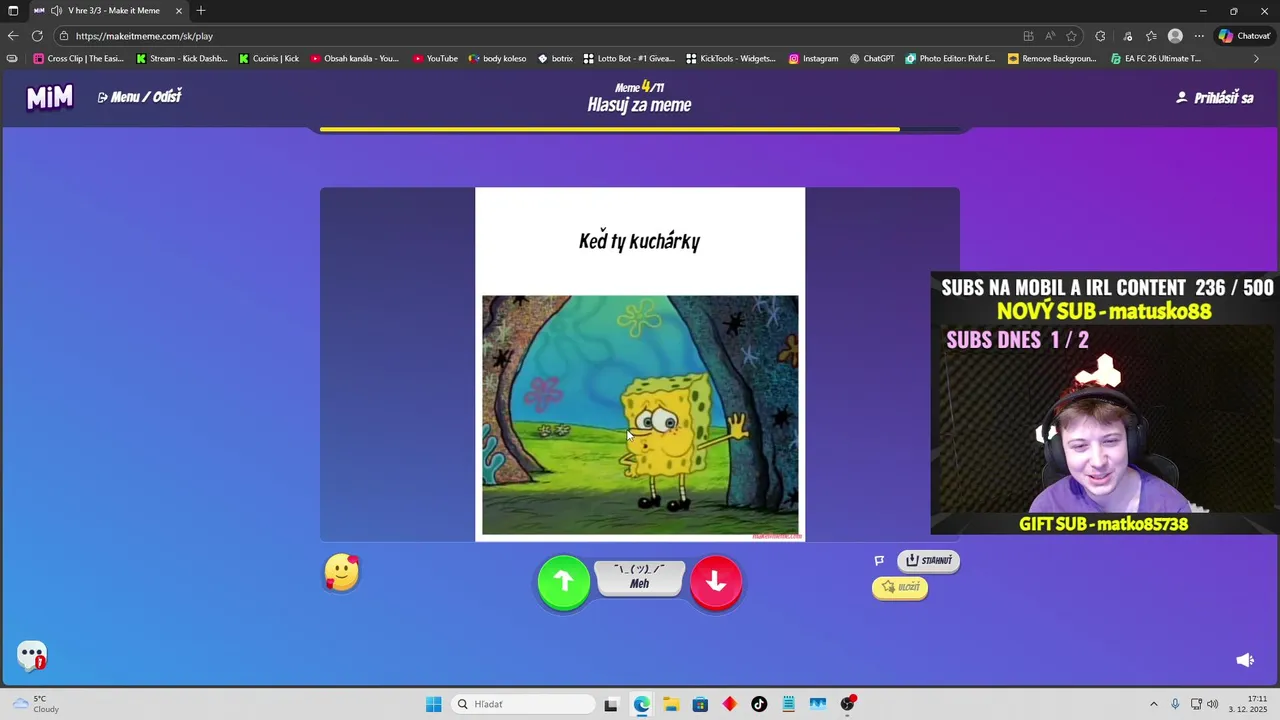Screen dimensions: 1280x720
Task: Open Task View on taskbar
Action: [x=611, y=704]
